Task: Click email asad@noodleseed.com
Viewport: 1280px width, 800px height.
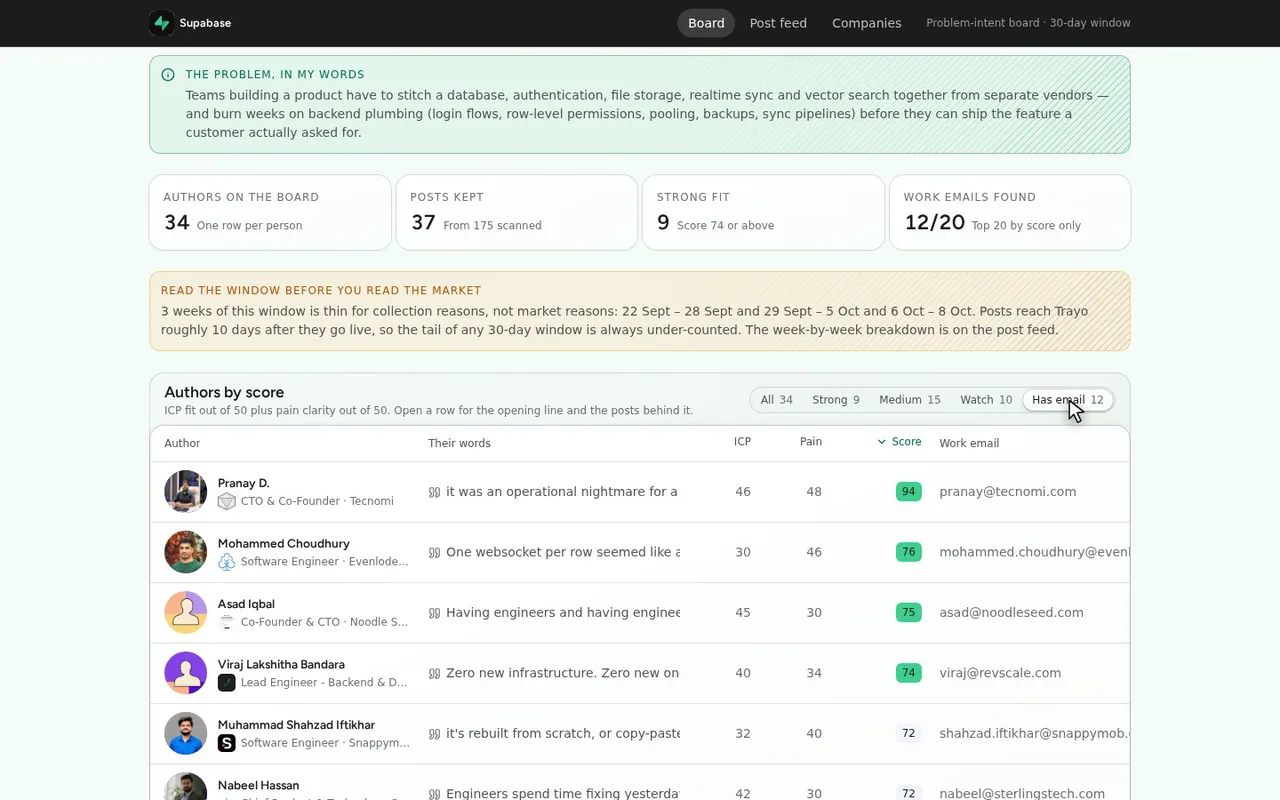Action: pyautogui.click(x=1011, y=613)
